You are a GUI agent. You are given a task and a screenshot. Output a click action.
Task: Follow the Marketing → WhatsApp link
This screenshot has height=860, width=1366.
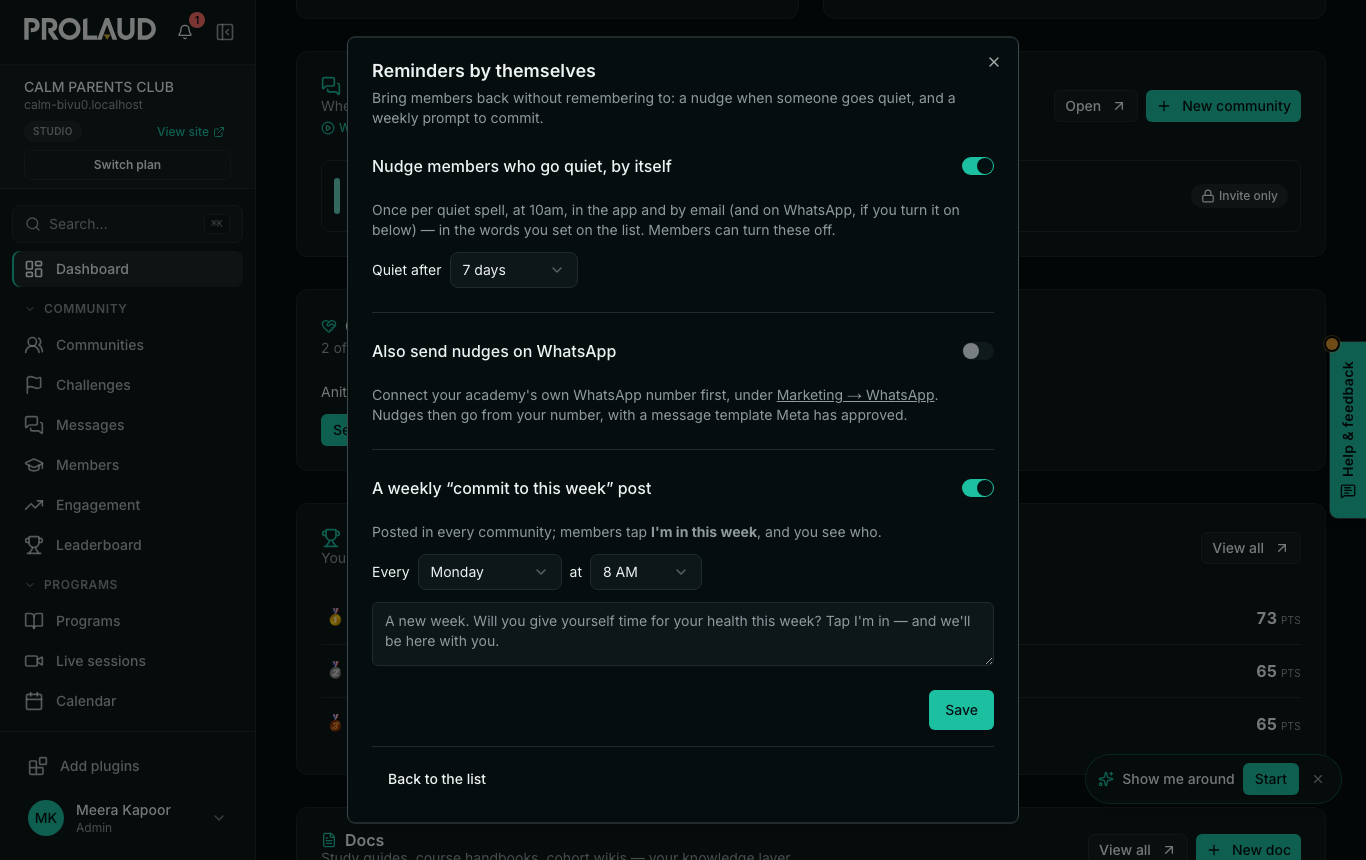(x=855, y=395)
